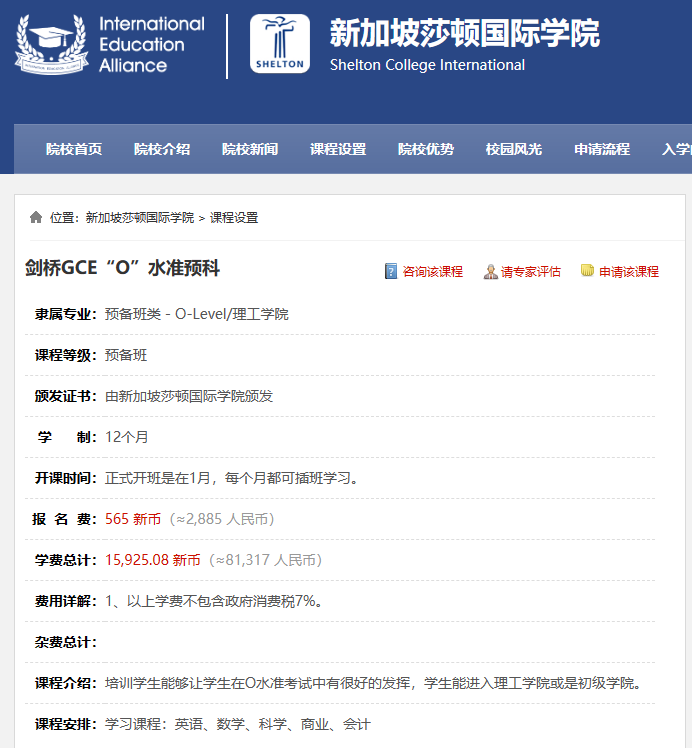This screenshot has height=748, width=692.
Task: Click the home icon in breadcrumb
Action: 36,218
